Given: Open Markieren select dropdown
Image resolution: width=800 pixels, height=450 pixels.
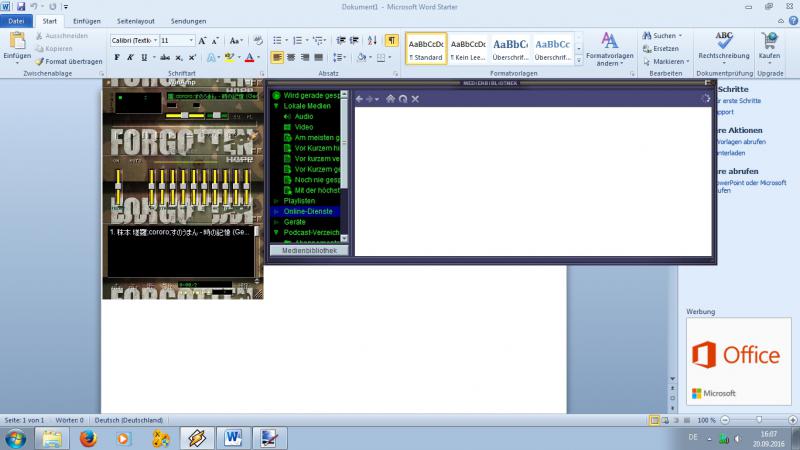Looking at the screenshot, I should pos(666,62).
